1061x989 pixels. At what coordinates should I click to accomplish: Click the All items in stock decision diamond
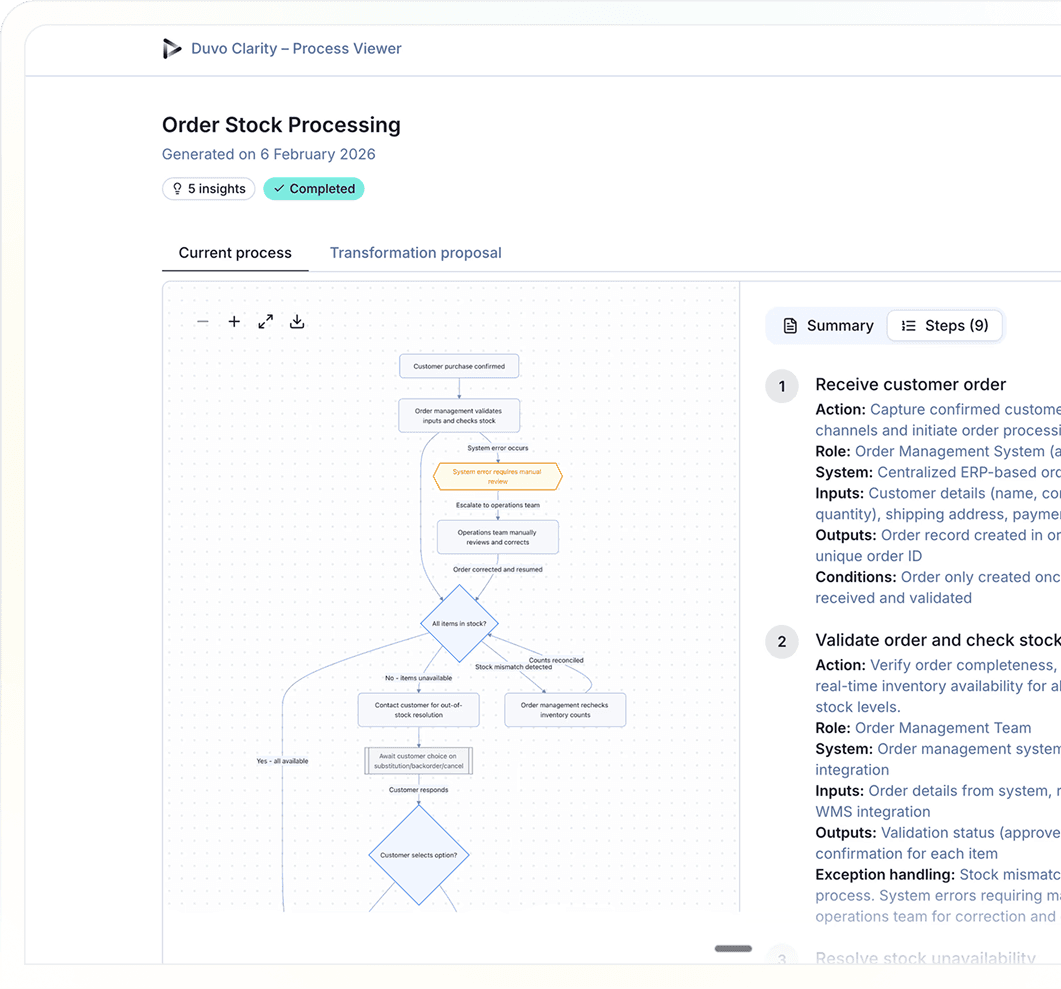click(459, 622)
